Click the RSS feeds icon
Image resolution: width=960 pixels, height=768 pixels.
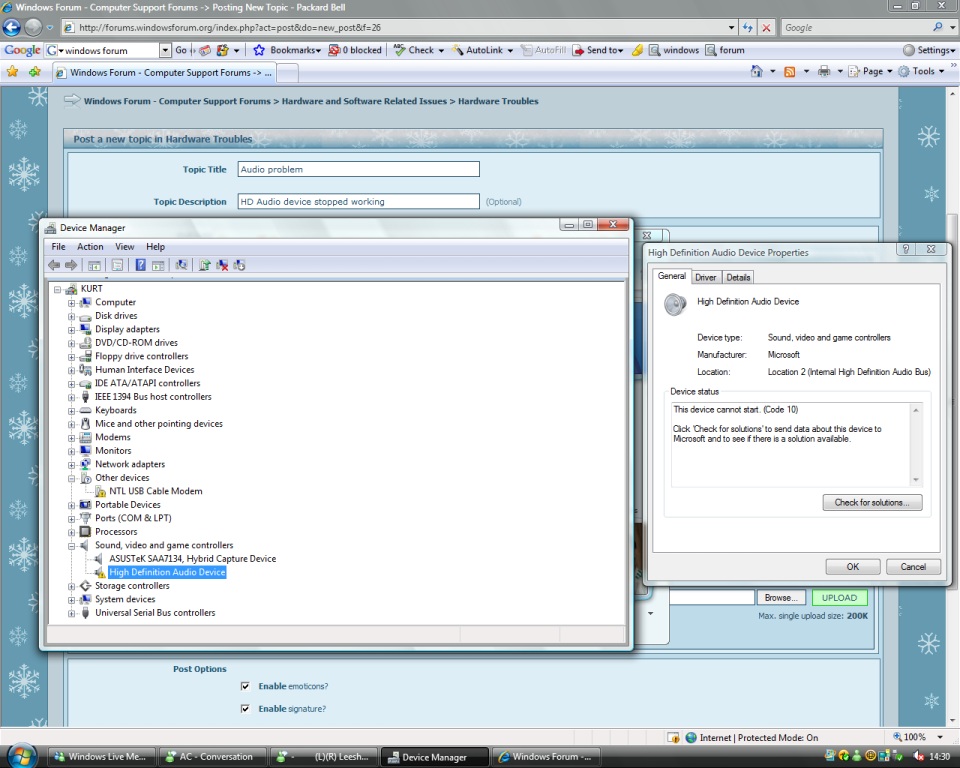click(x=790, y=72)
